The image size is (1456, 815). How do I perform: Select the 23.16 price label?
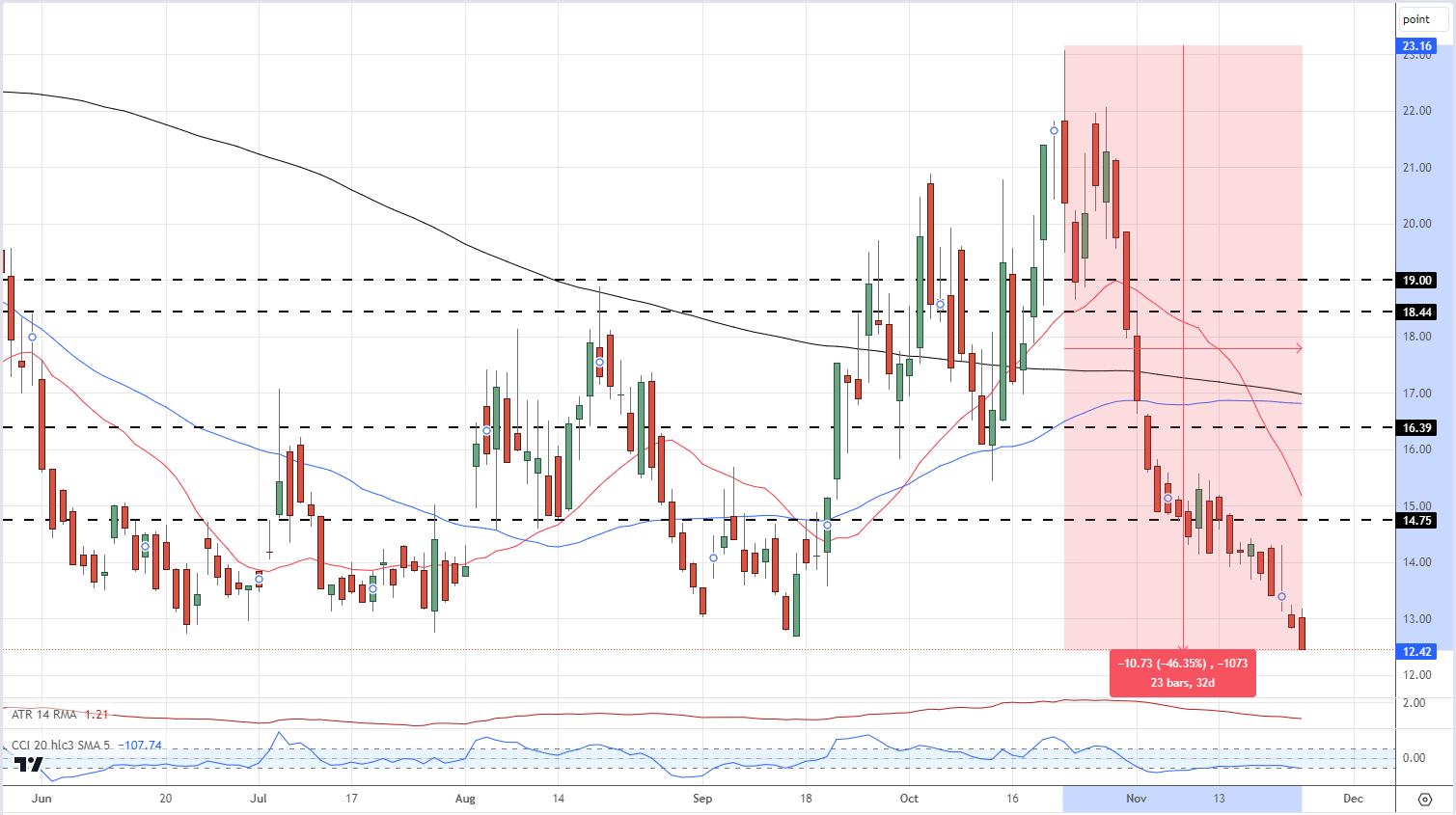(x=1416, y=45)
